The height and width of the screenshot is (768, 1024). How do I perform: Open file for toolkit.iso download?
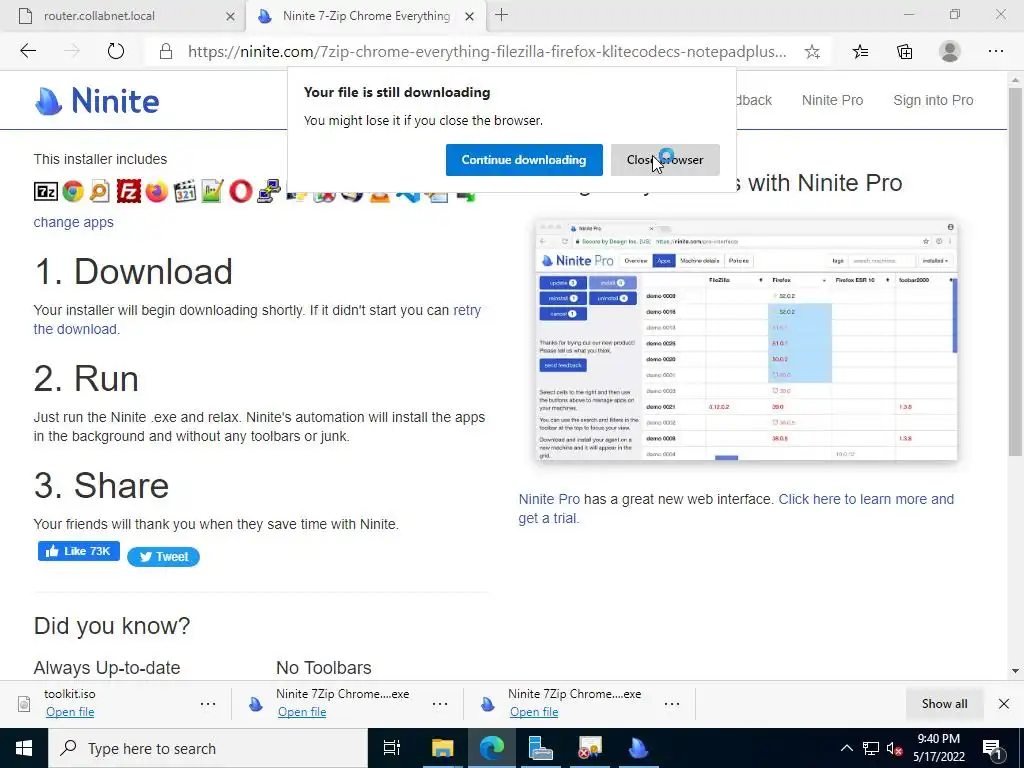70,712
